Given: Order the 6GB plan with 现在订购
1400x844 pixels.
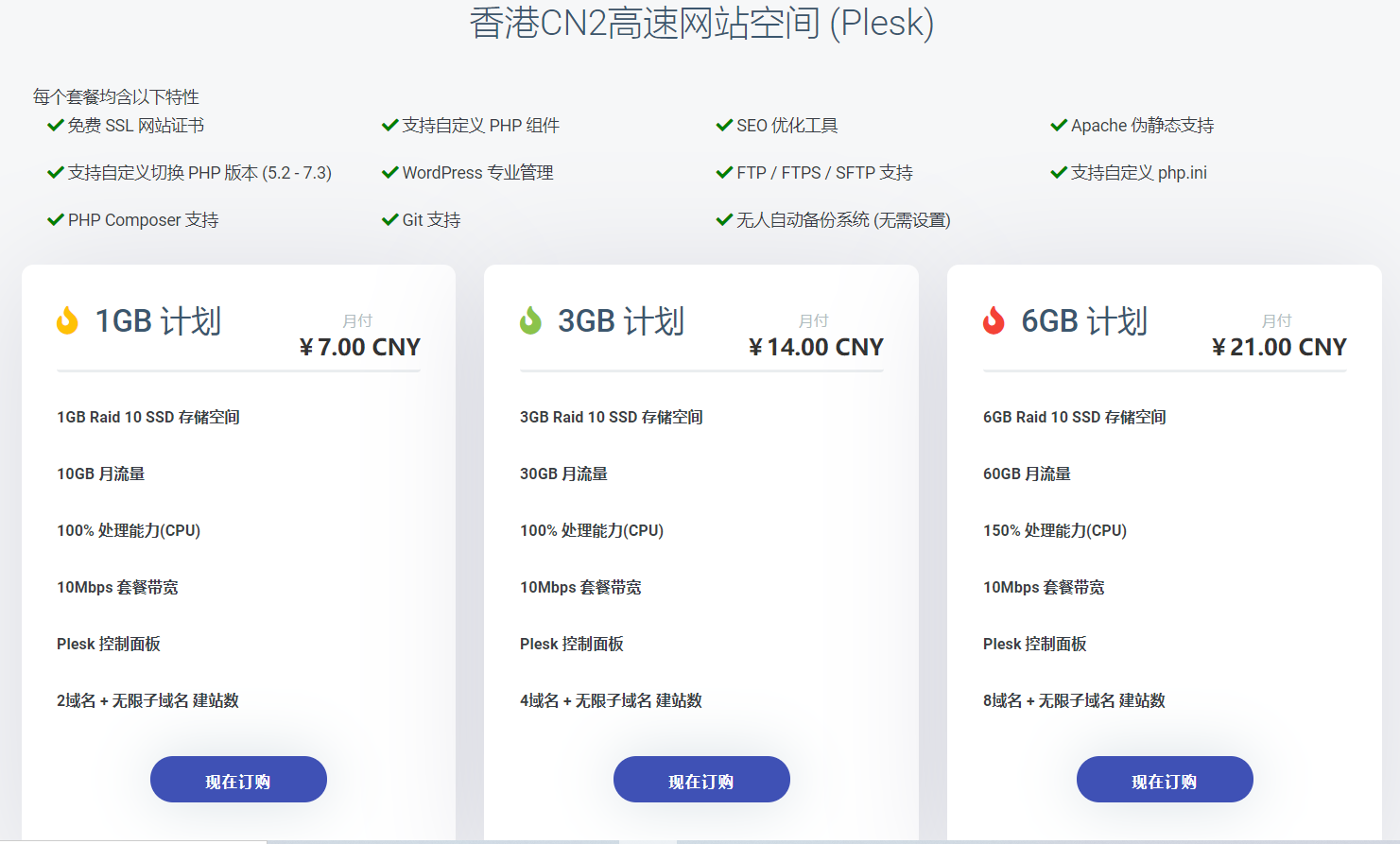Looking at the screenshot, I should [x=1165, y=780].
